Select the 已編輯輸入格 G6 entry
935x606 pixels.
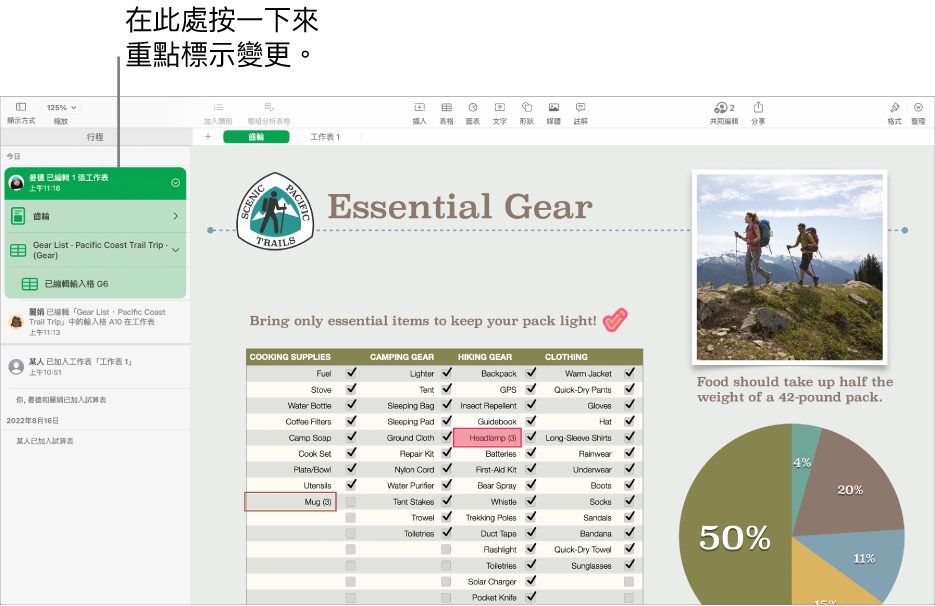[95, 284]
